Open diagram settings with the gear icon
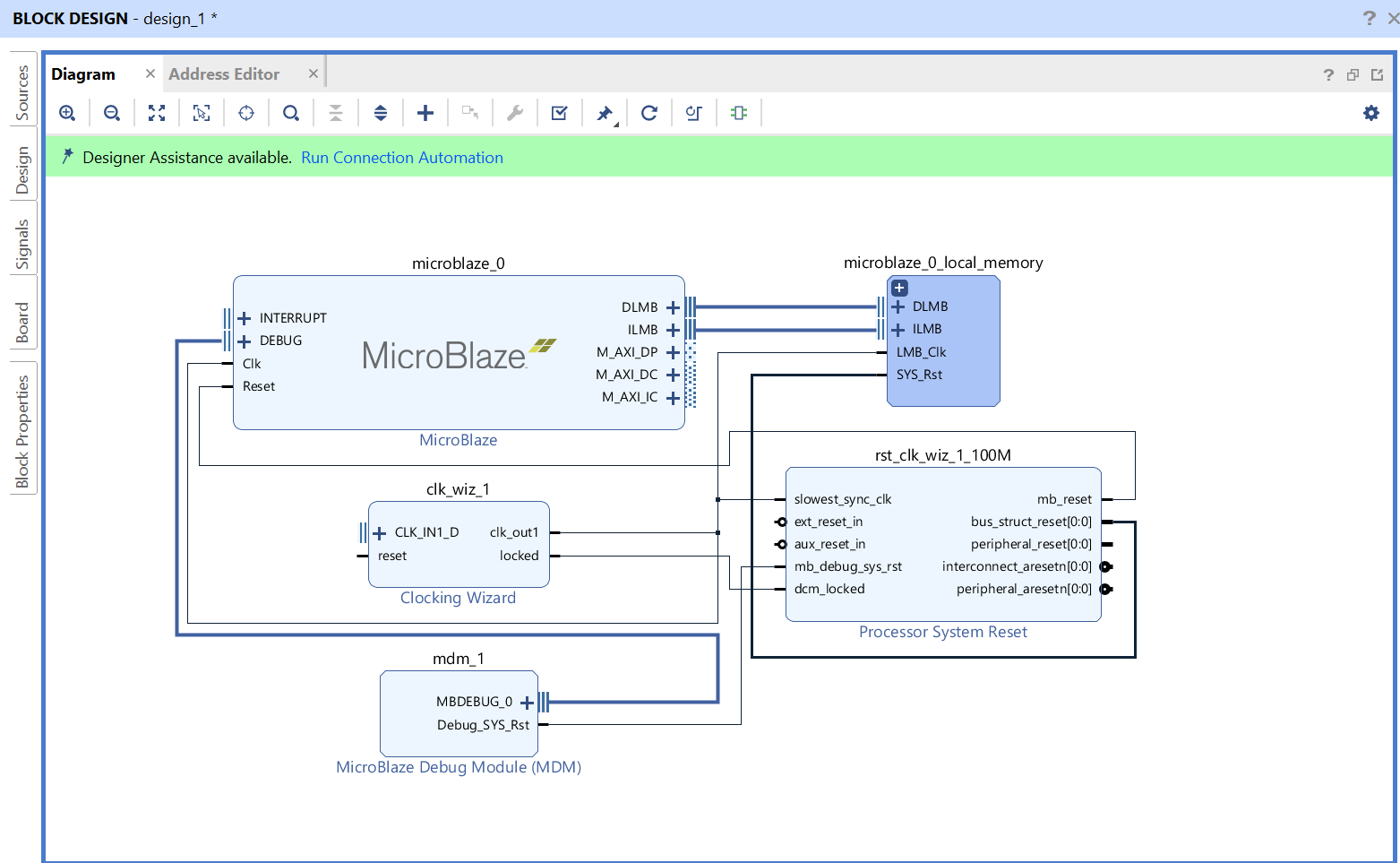 1371,113
